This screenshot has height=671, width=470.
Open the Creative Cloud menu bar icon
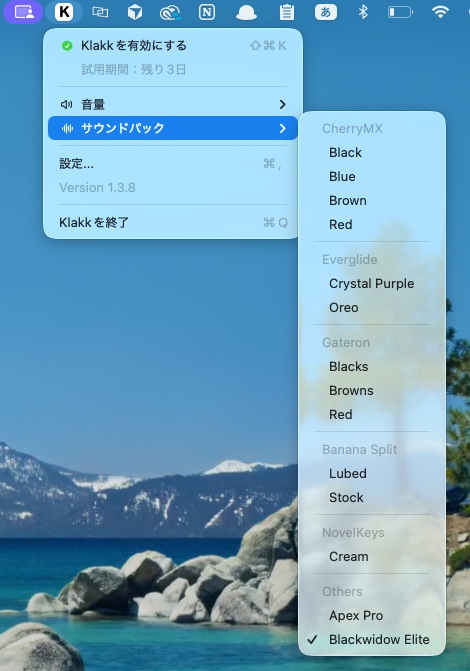tap(170, 12)
